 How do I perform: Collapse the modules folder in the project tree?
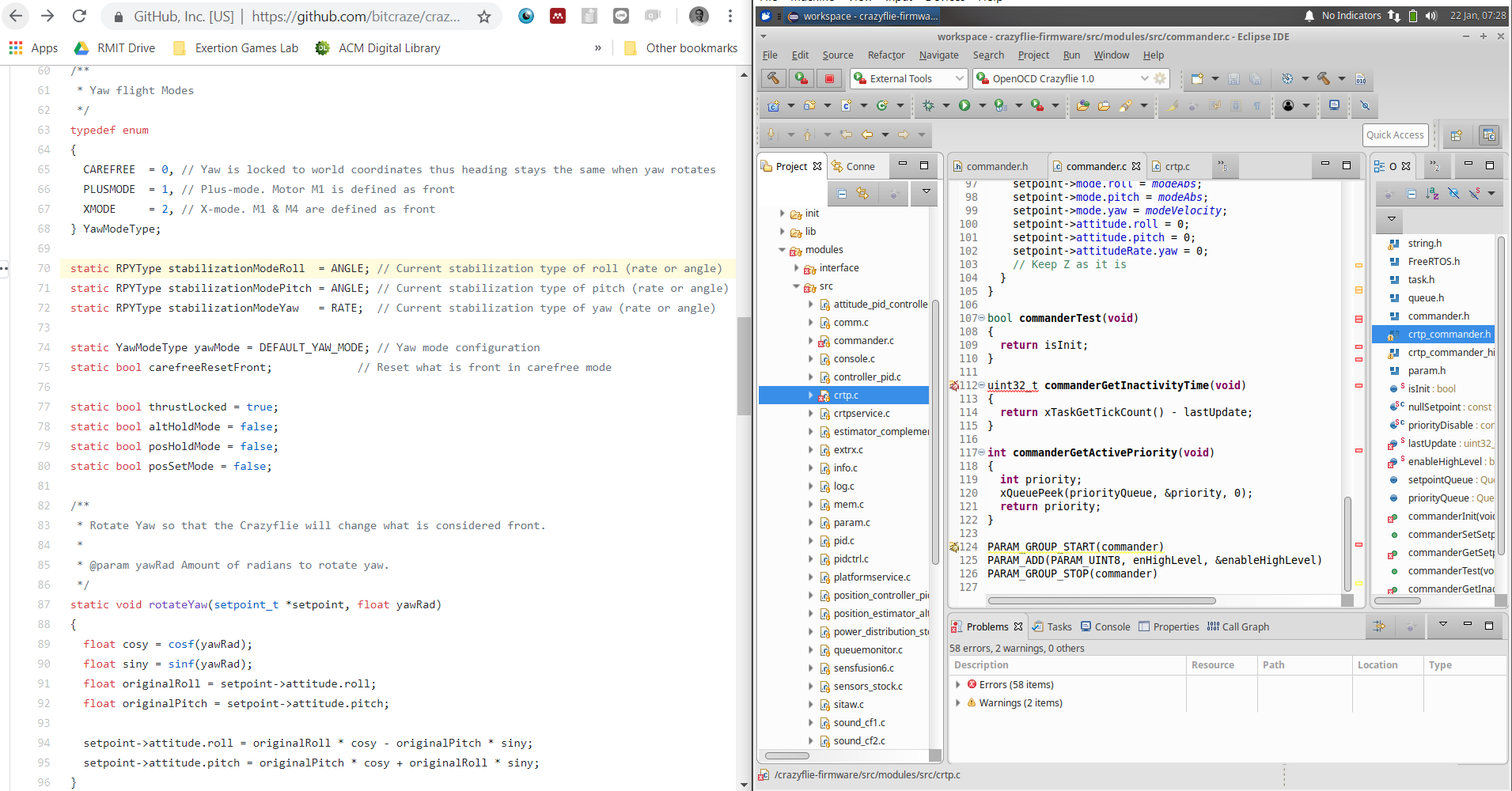(782, 250)
